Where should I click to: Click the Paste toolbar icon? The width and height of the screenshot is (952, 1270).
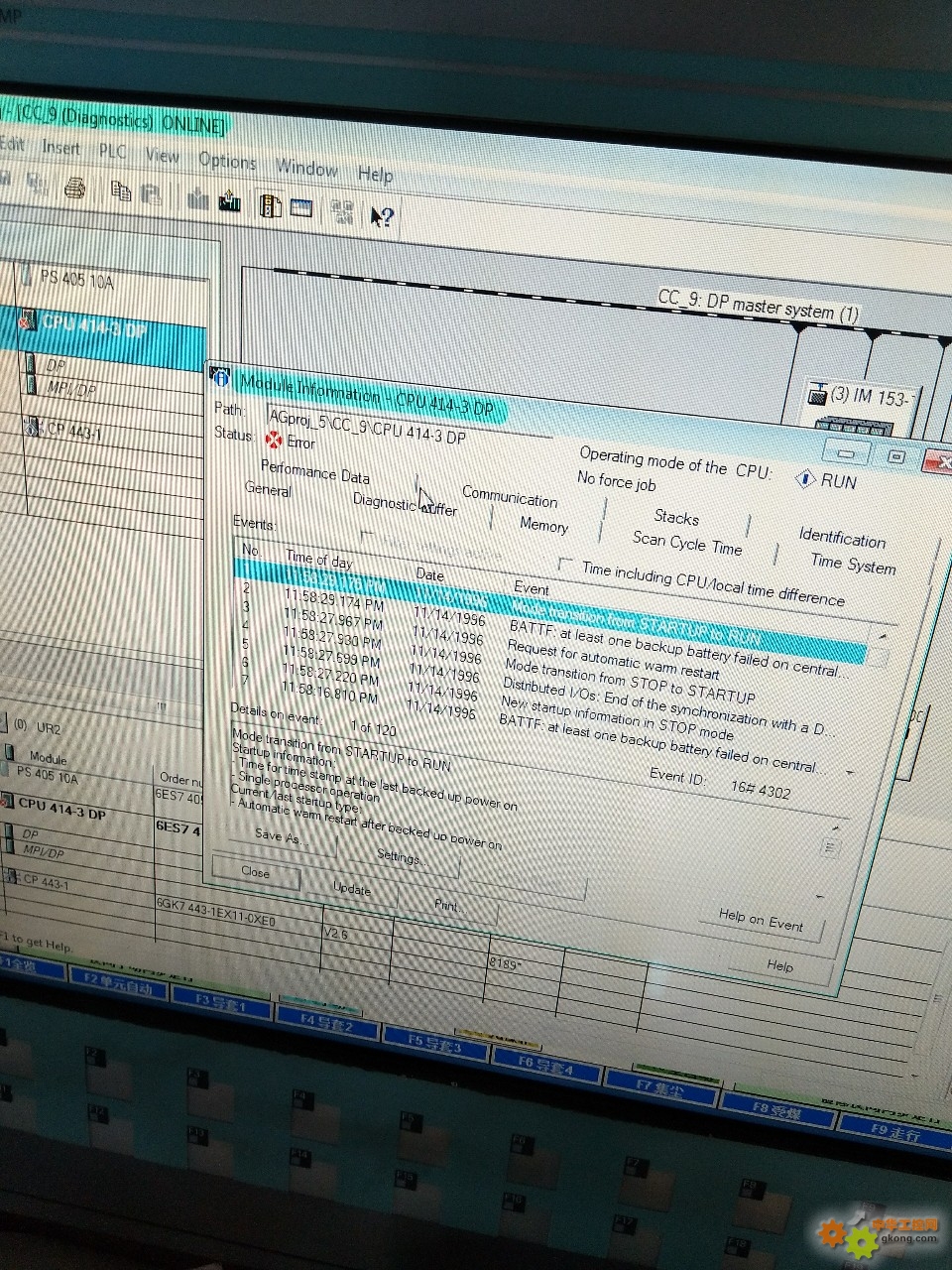click(151, 193)
